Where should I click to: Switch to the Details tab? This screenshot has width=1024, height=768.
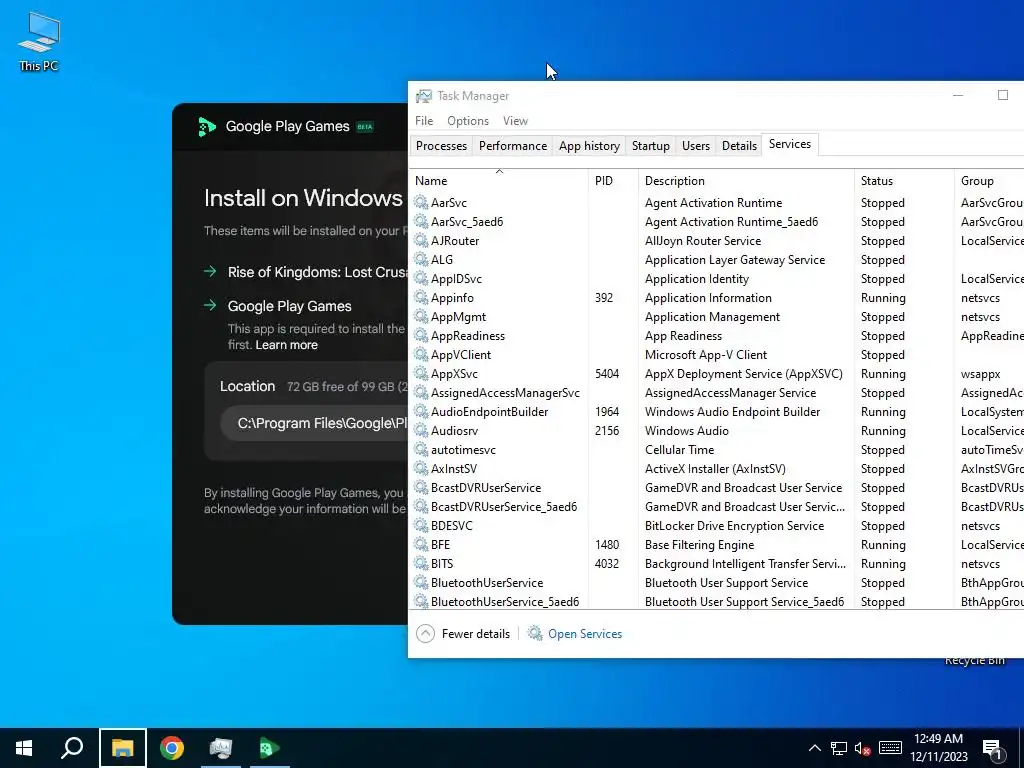[739, 146]
